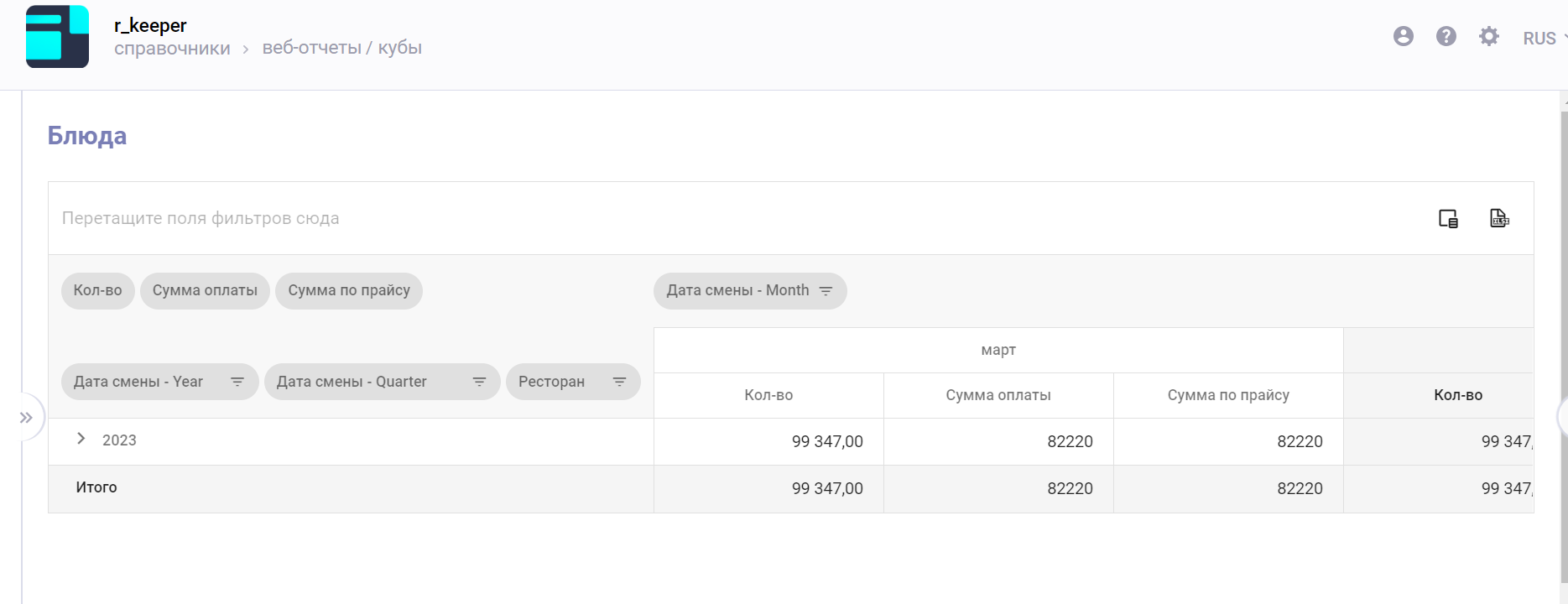The image size is (1568, 604).
Task: Open filter icon on Ресторан field
Action: click(x=619, y=382)
